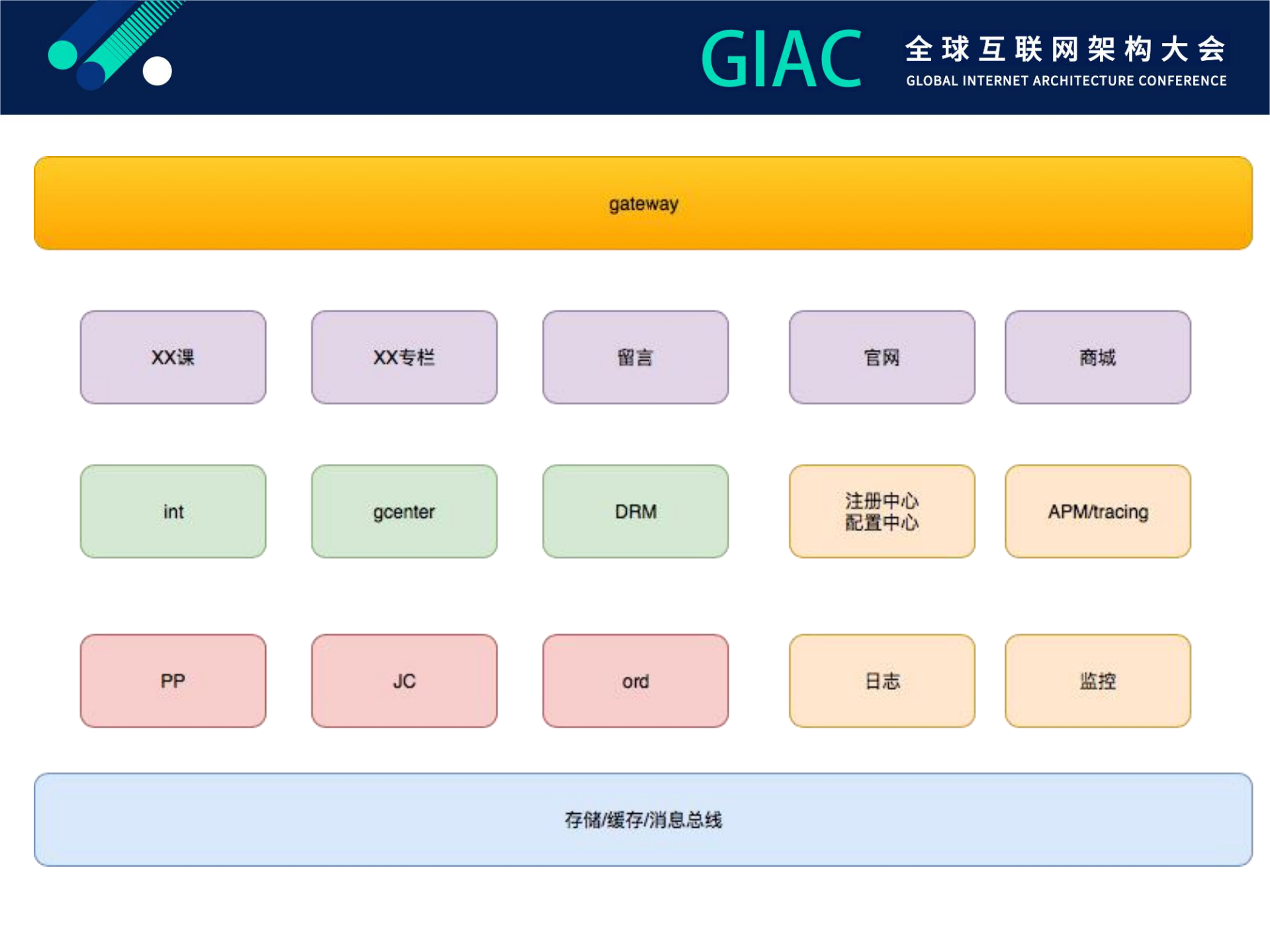This screenshot has width=1270, height=952.
Task: Open the APM/tracing component
Action: pos(1097,511)
